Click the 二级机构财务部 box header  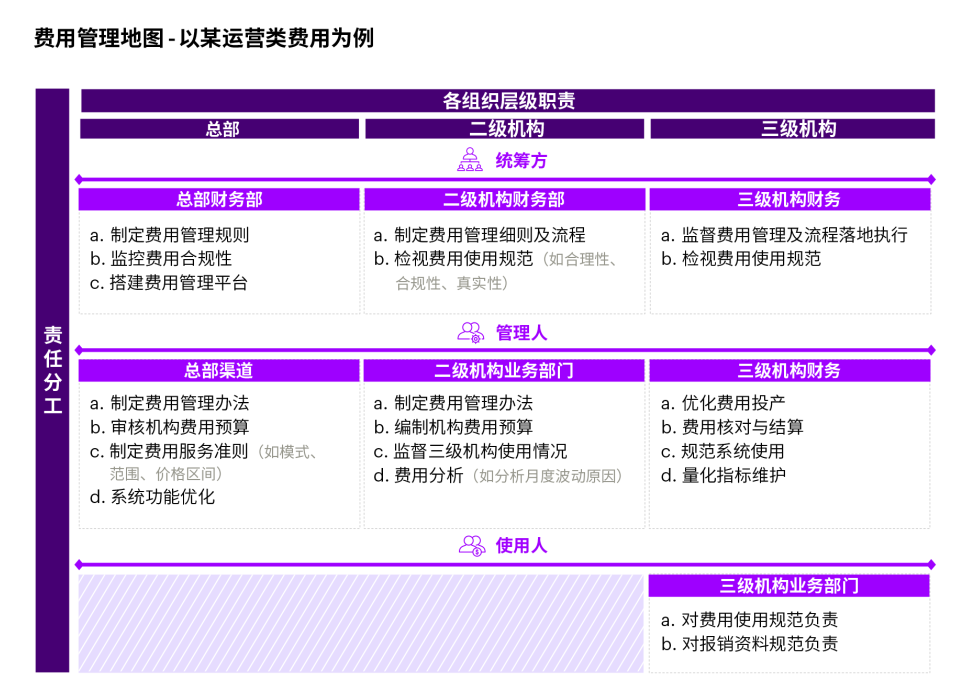coord(504,199)
